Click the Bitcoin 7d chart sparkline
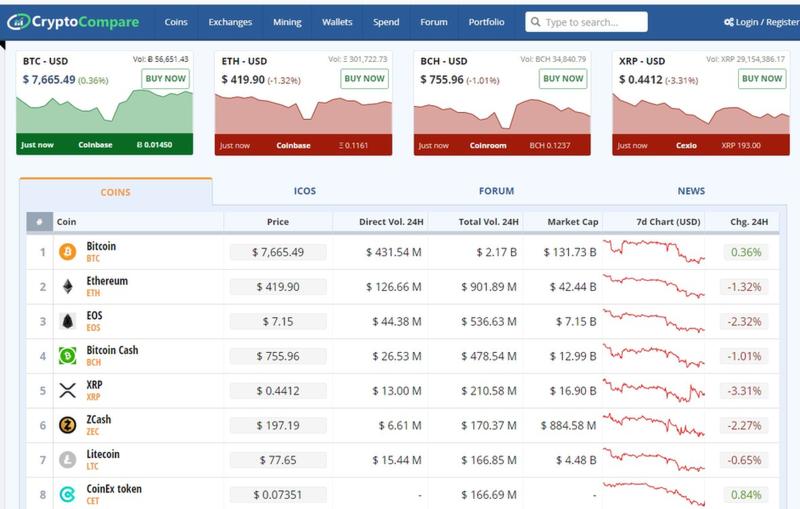800x509 pixels. [654, 251]
